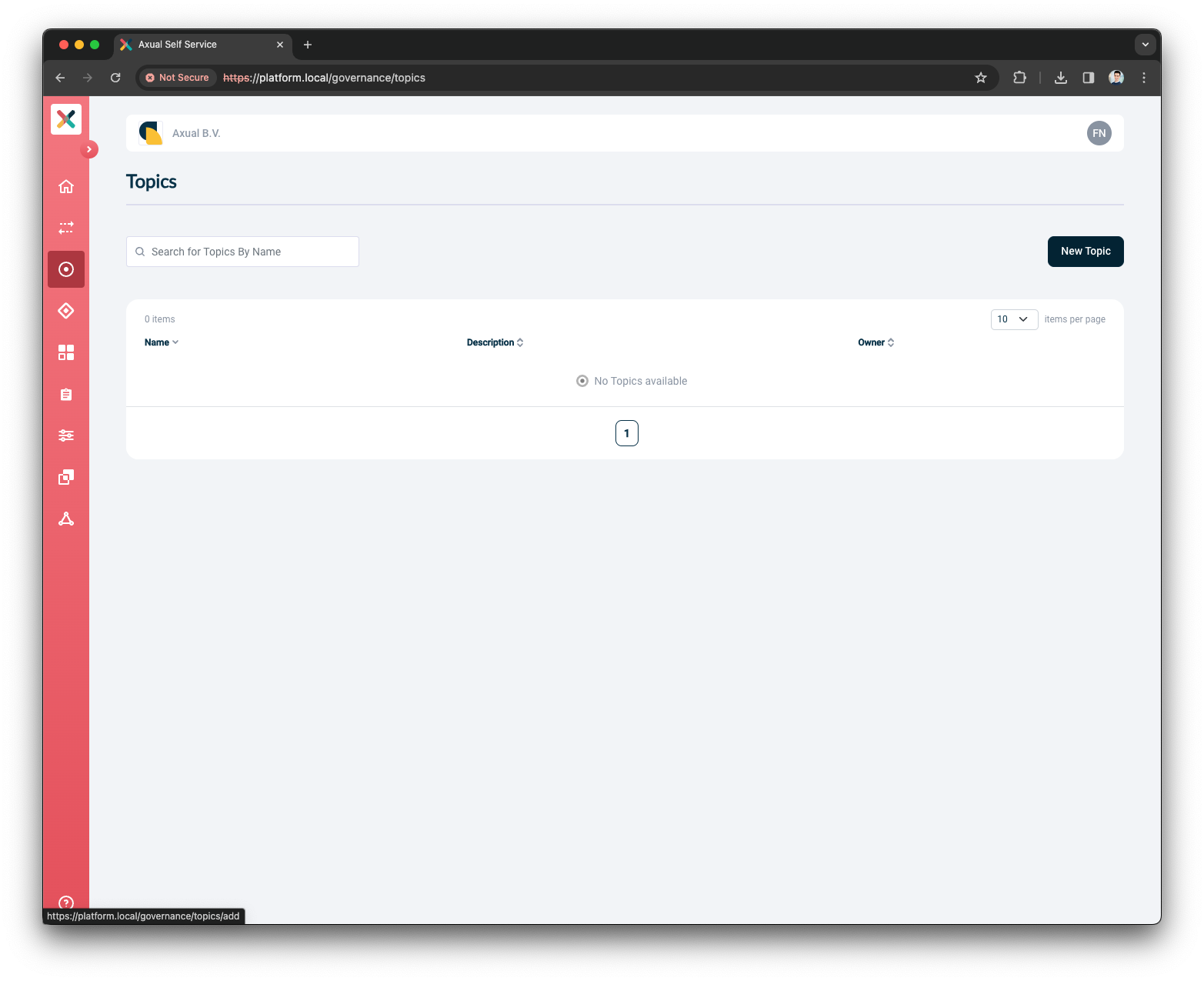
Task: Click the '0 items' count text
Action: click(160, 319)
